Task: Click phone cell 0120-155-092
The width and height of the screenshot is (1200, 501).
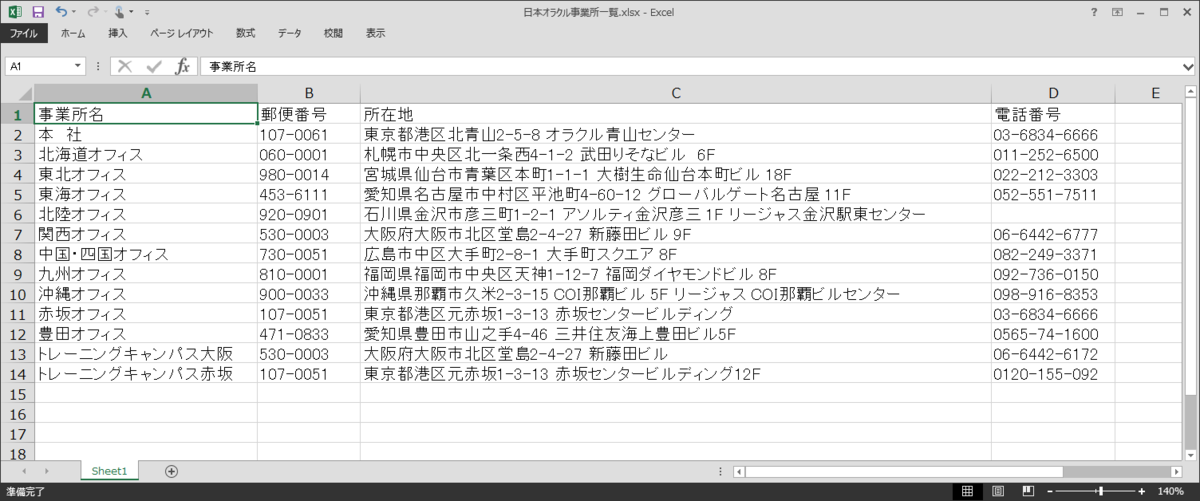Action: 1053,374
